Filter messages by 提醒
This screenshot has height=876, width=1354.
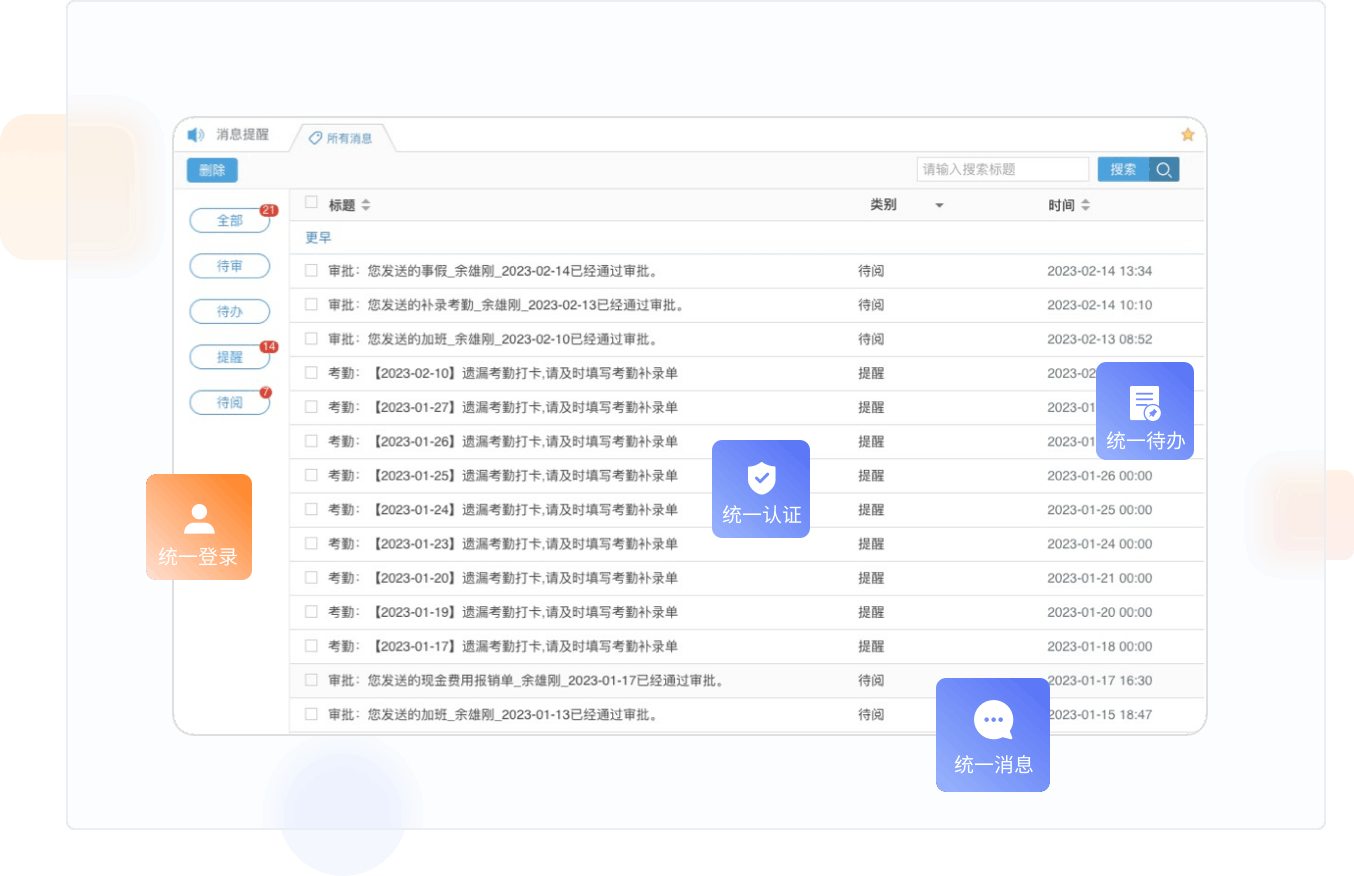point(229,356)
